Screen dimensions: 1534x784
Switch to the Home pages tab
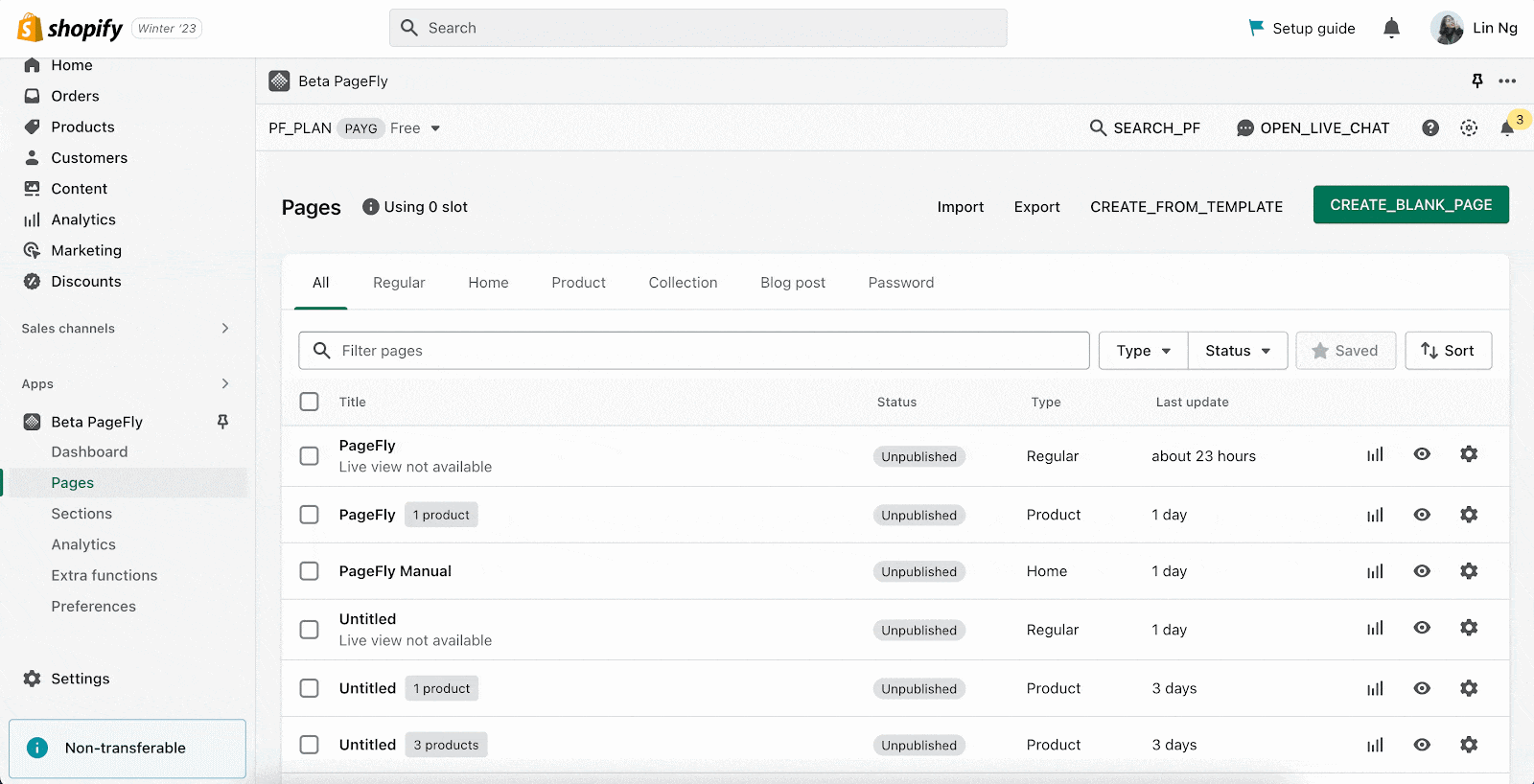pyautogui.click(x=488, y=283)
